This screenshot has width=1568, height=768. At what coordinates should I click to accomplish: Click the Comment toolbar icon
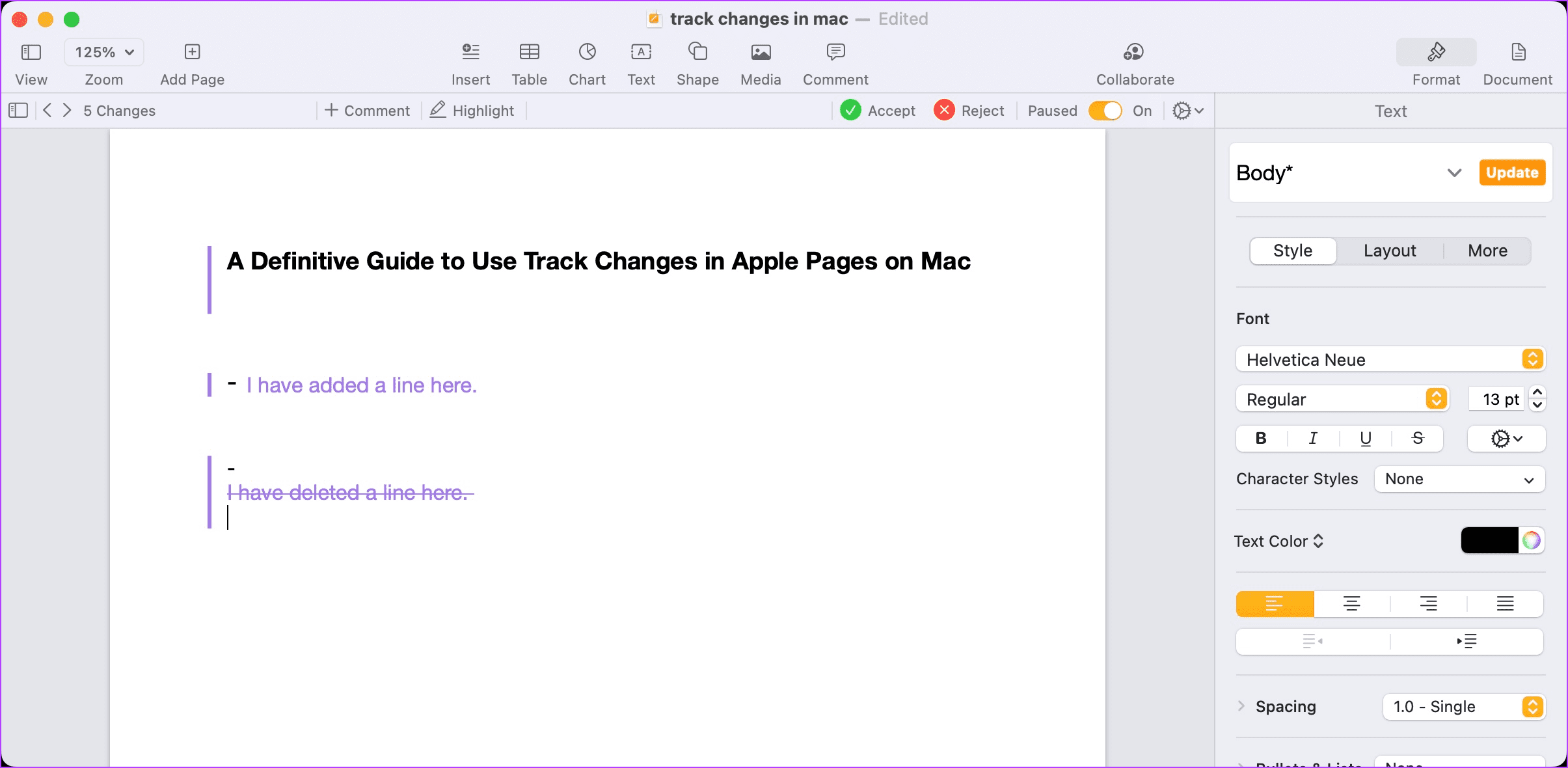[x=835, y=52]
